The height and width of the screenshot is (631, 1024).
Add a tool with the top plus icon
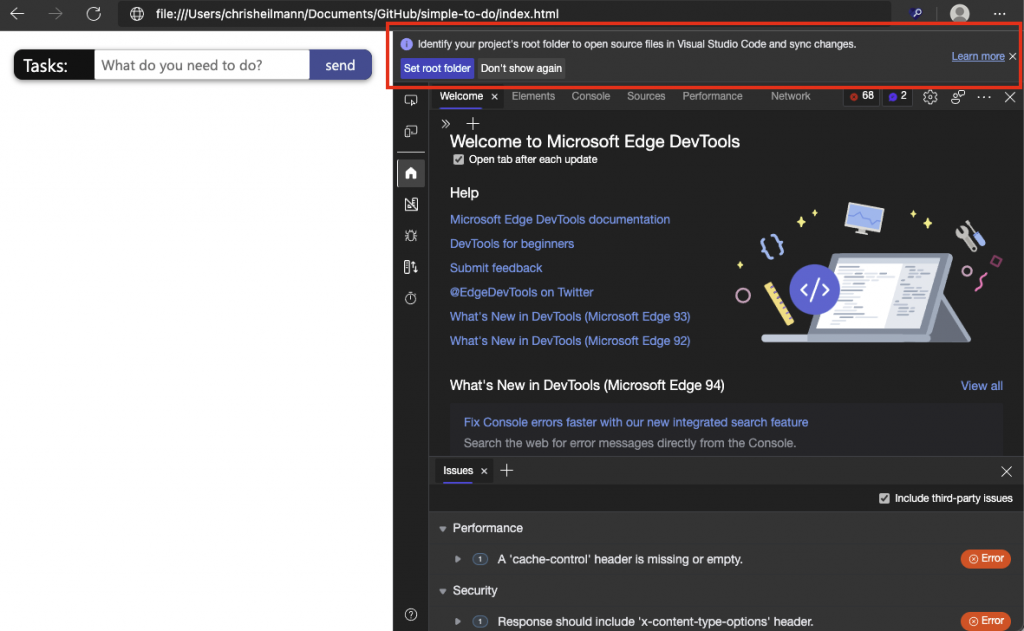click(x=473, y=123)
